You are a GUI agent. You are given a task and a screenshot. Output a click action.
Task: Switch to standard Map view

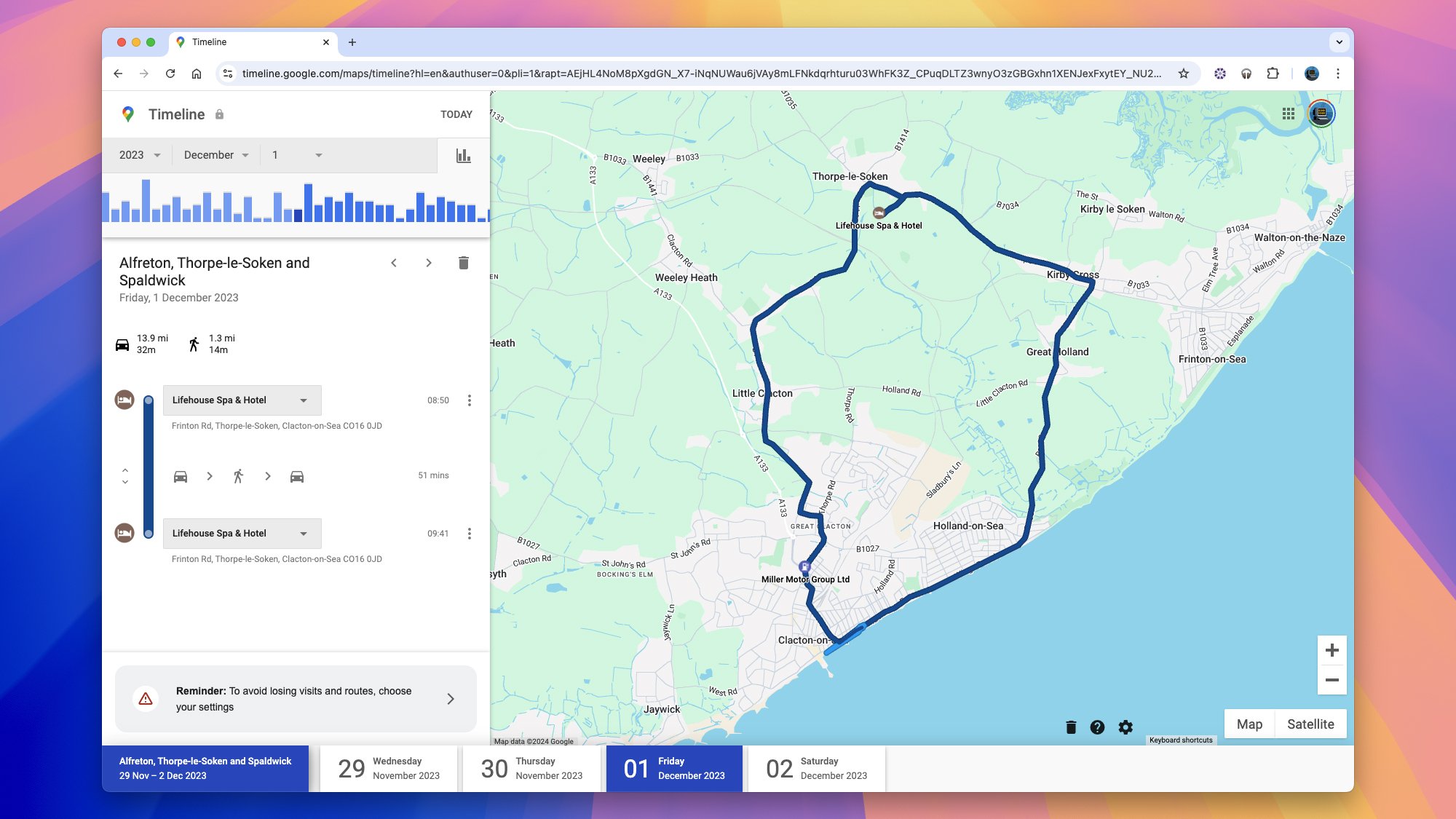click(x=1249, y=724)
